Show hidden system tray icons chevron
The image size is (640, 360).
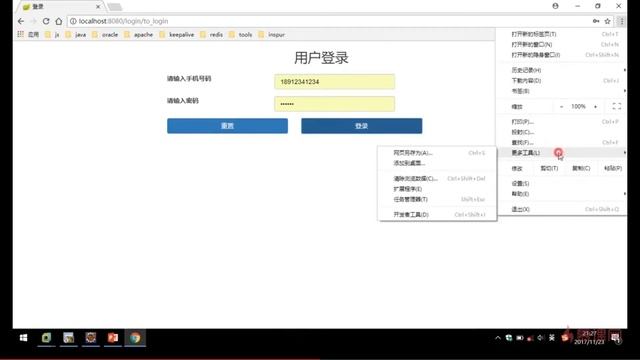(x=498, y=338)
